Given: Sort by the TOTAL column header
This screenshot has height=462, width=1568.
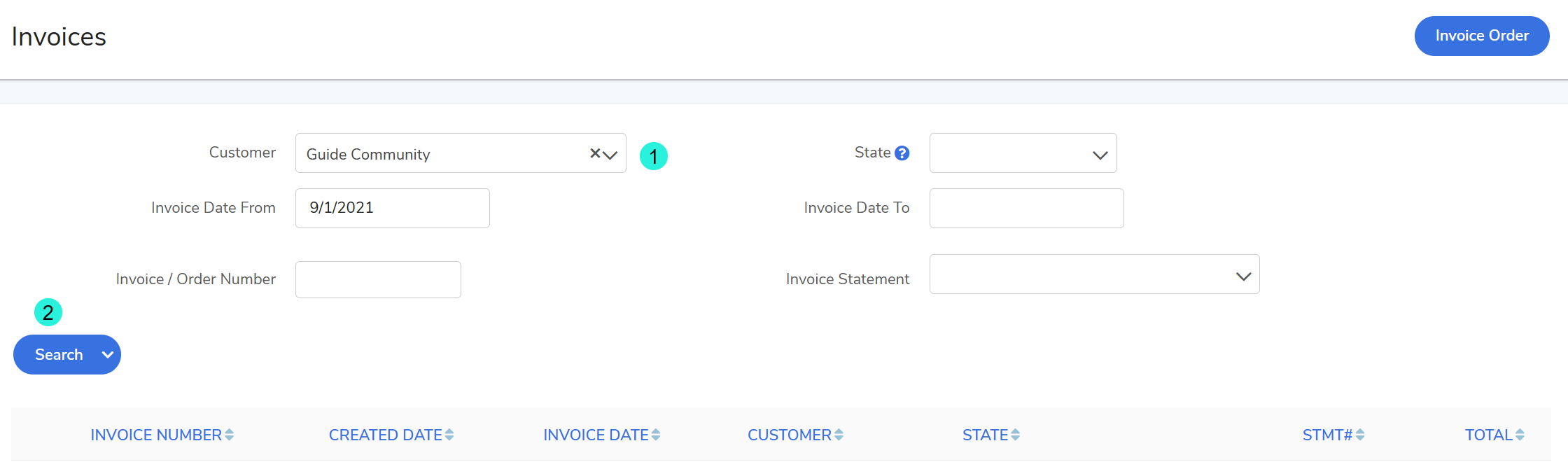Looking at the screenshot, I should pos(1488,435).
